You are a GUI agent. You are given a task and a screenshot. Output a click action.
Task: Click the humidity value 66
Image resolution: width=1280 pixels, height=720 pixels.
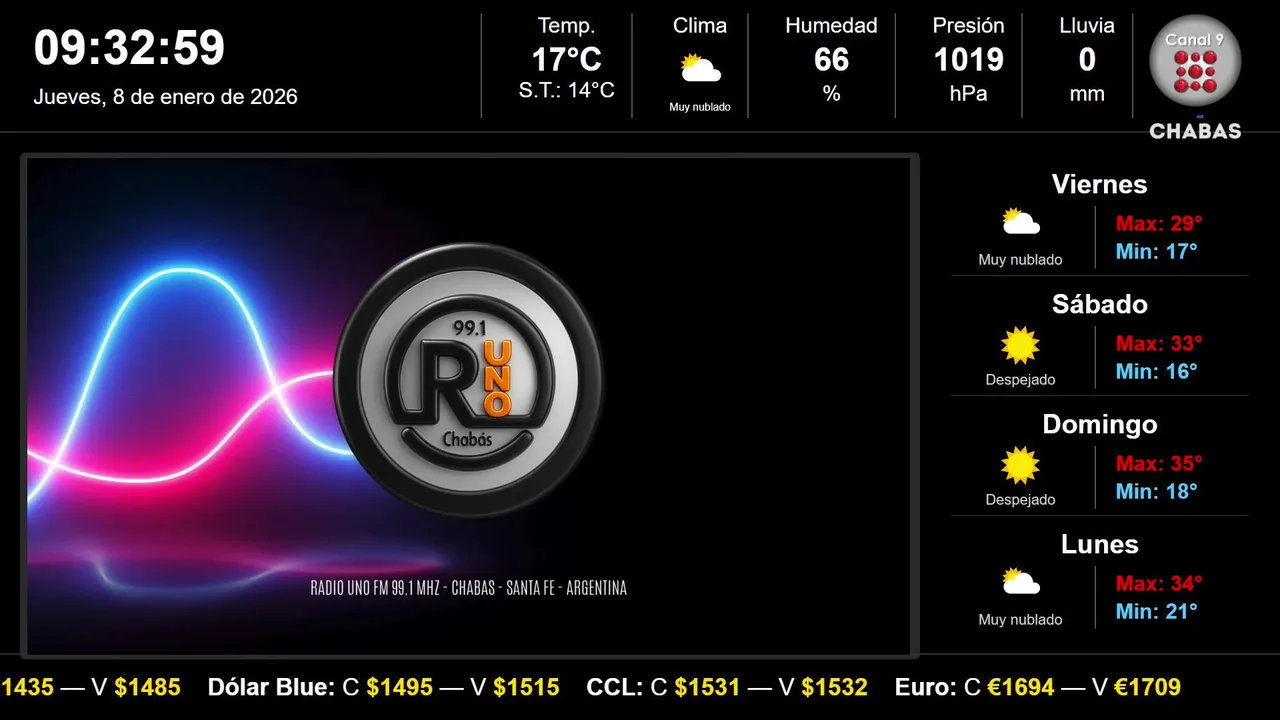coord(831,60)
